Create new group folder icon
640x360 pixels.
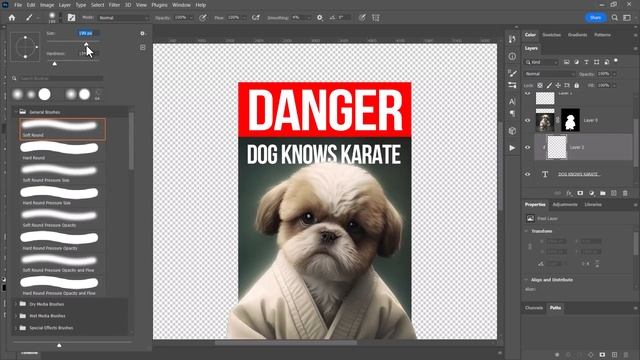(603, 193)
